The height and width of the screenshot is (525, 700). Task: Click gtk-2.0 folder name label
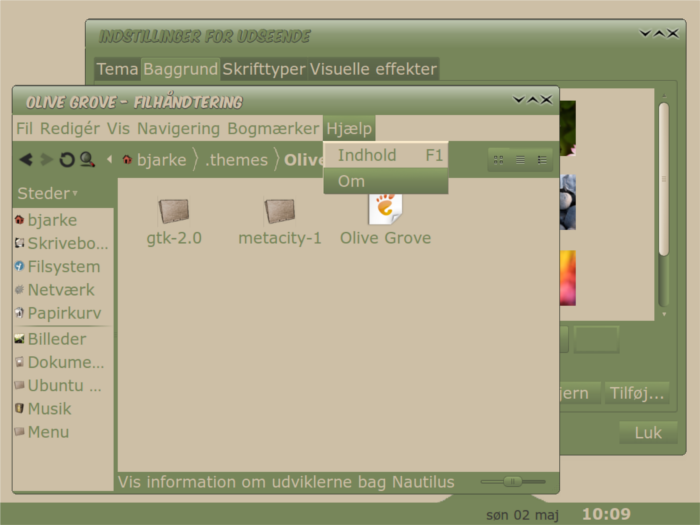coord(174,238)
